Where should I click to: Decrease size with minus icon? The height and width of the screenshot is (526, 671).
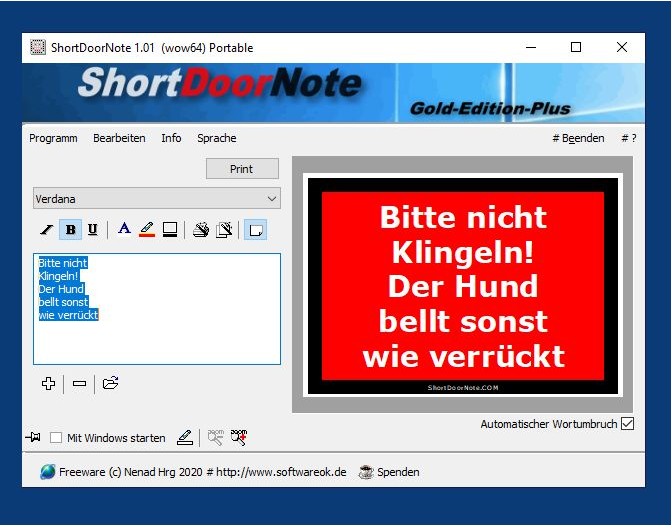(x=80, y=383)
